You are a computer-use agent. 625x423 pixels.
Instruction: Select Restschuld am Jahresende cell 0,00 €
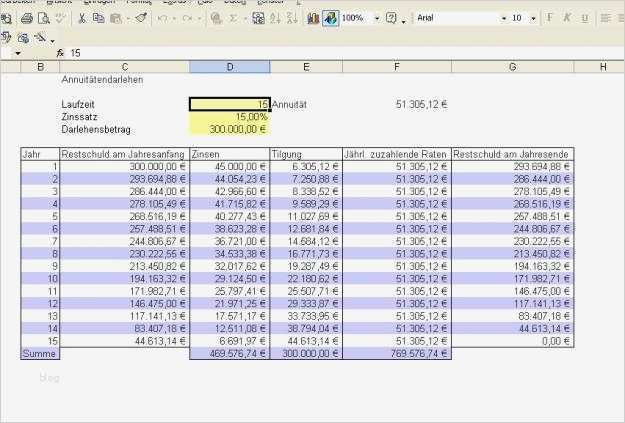[x=513, y=341]
